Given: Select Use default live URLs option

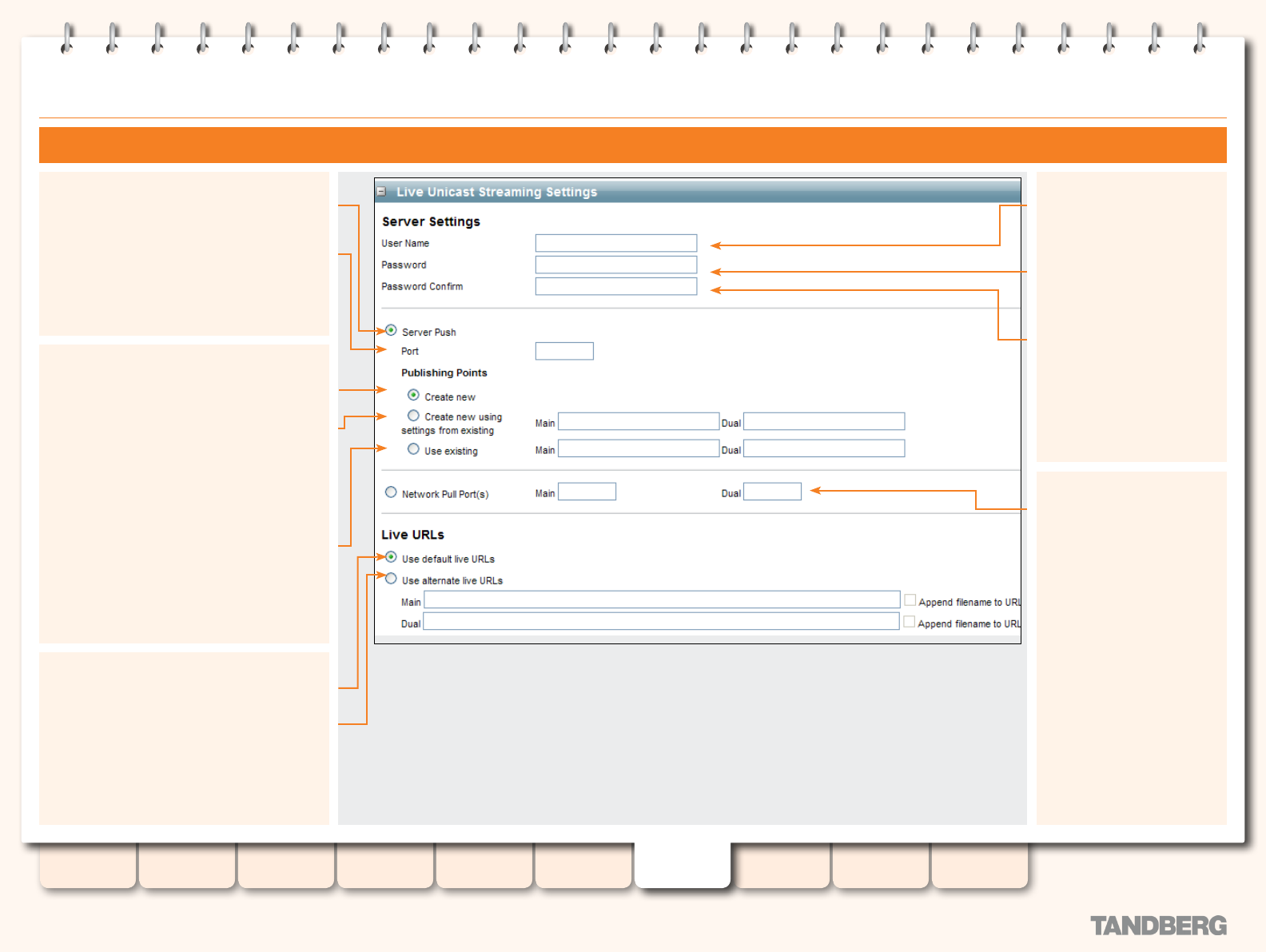Looking at the screenshot, I should pyautogui.click(x=391, y=557).
